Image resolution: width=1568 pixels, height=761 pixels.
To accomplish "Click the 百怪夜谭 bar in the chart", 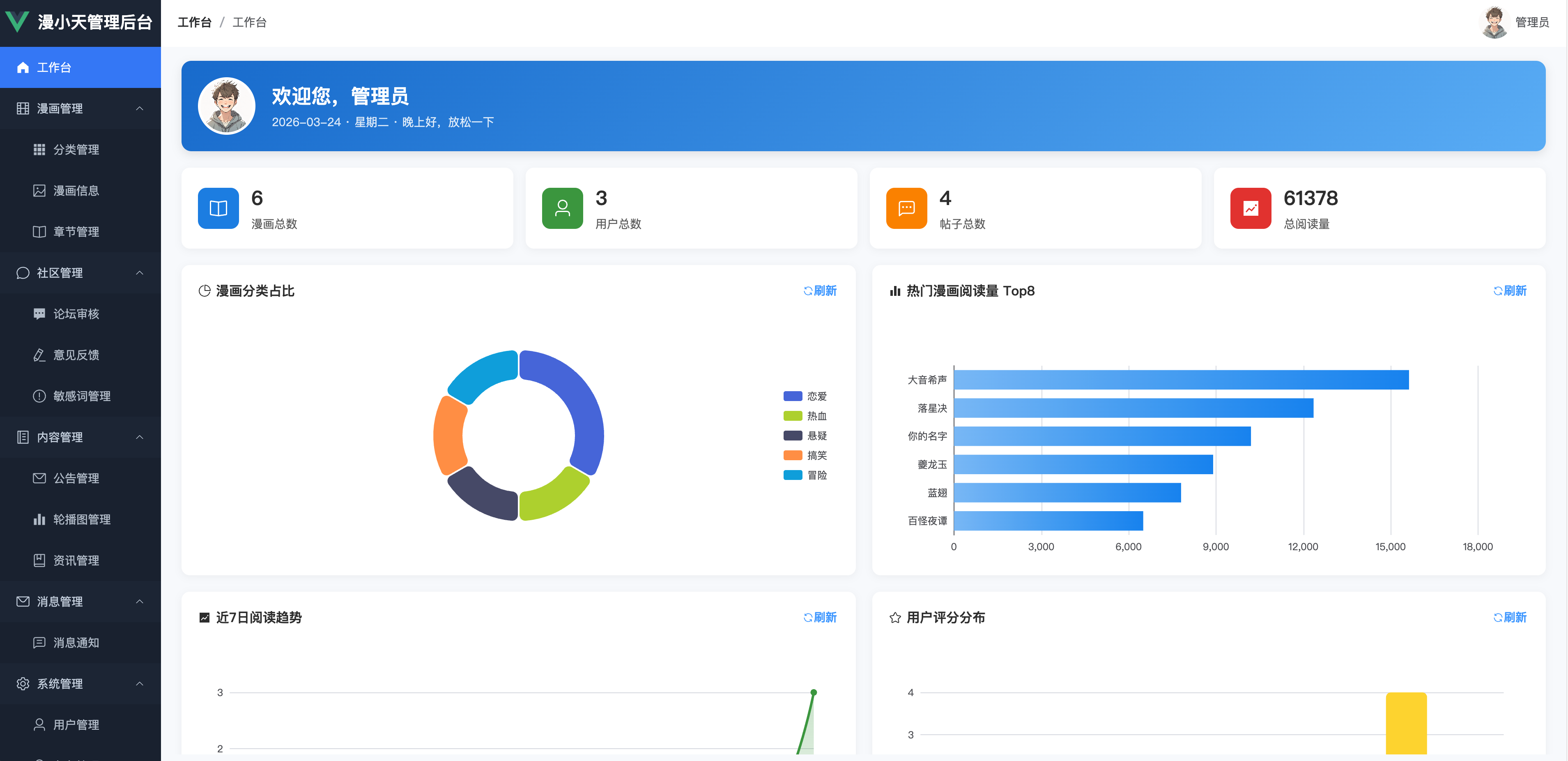I will pyautogui.click(x=1048, y=521).
